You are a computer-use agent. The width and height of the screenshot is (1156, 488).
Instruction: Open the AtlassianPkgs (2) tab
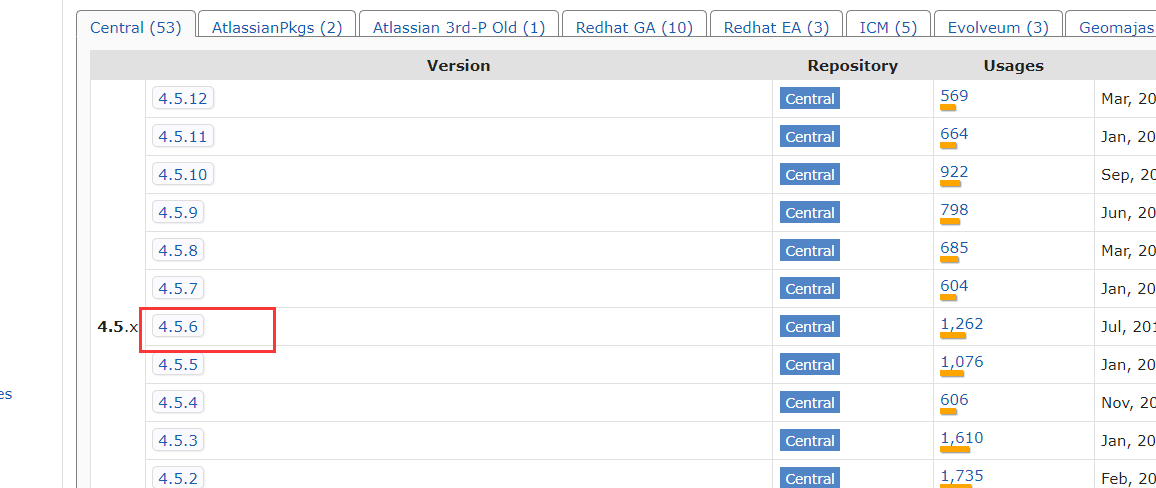coord(277,27)
